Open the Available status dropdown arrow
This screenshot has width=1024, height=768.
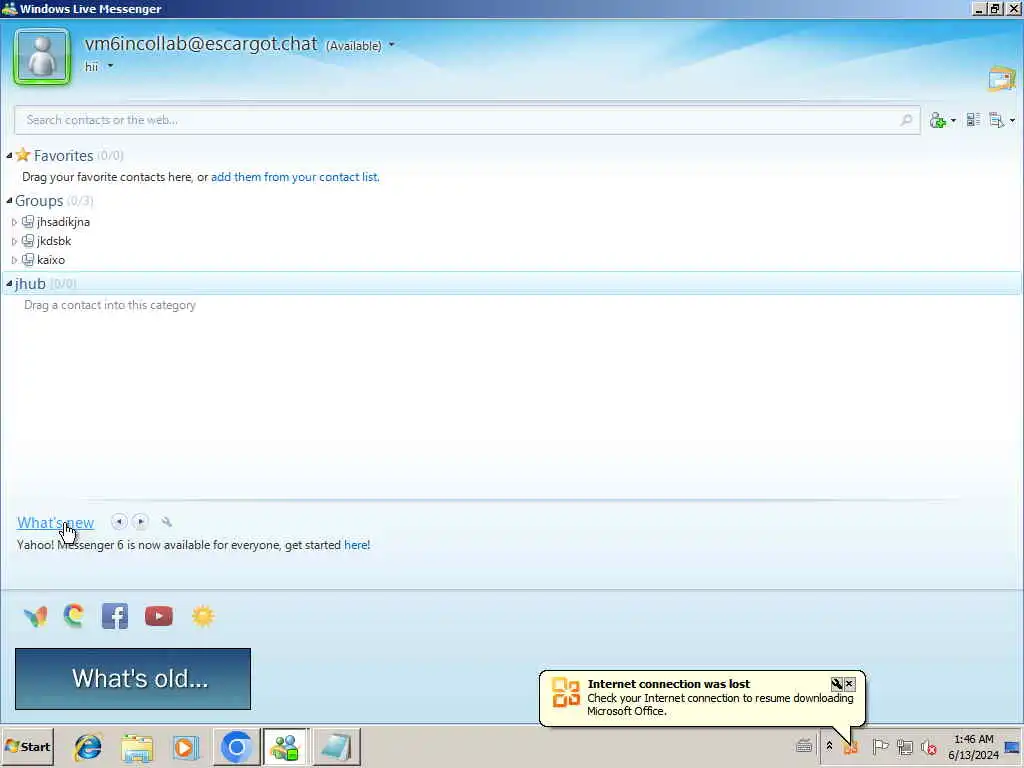[392, 45]
